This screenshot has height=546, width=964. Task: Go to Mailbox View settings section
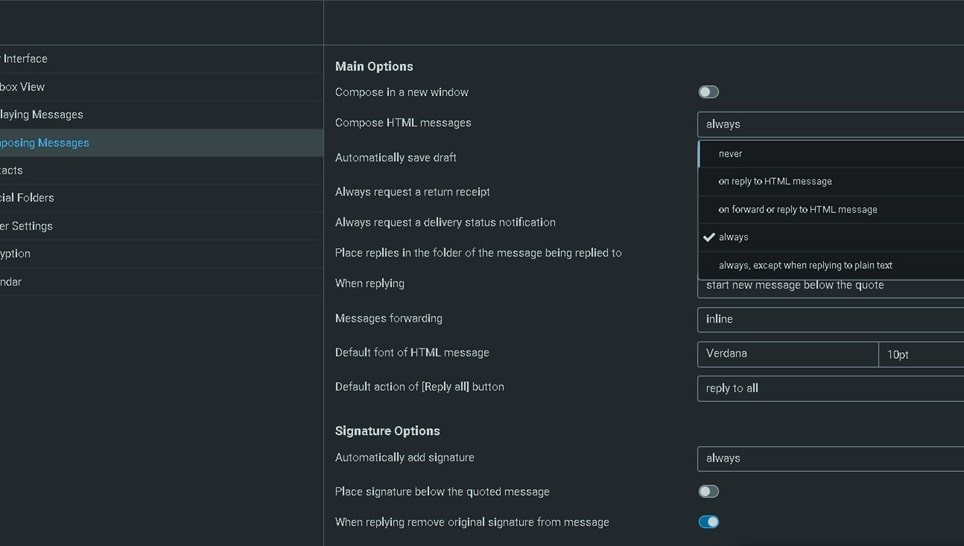tap(23, 87)
